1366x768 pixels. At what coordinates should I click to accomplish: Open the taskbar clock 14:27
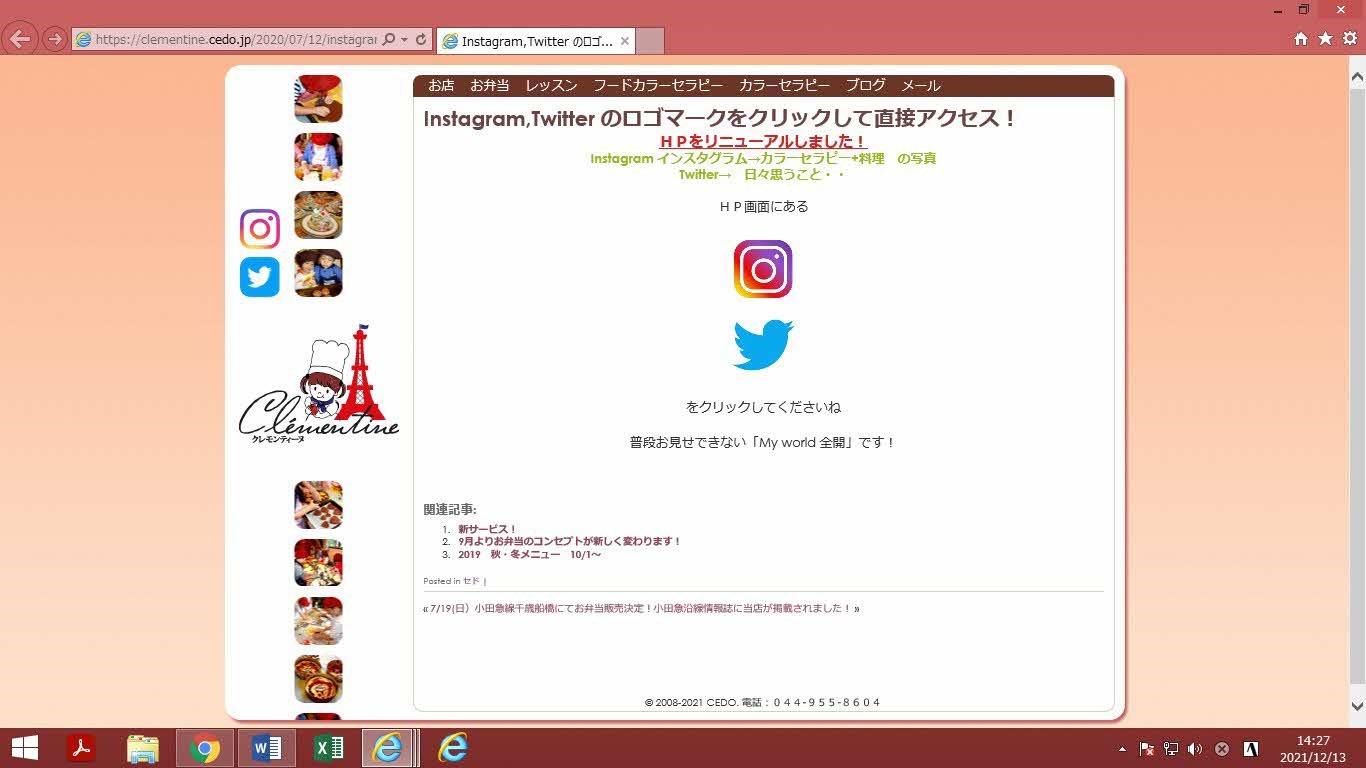coord(1313,748)
